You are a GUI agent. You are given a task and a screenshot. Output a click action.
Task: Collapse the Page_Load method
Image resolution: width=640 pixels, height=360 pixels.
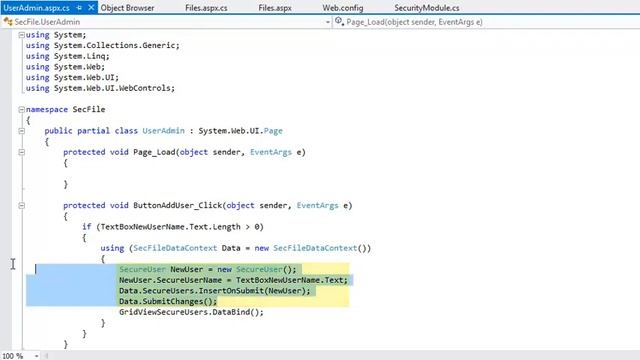(x=22, y=152)
